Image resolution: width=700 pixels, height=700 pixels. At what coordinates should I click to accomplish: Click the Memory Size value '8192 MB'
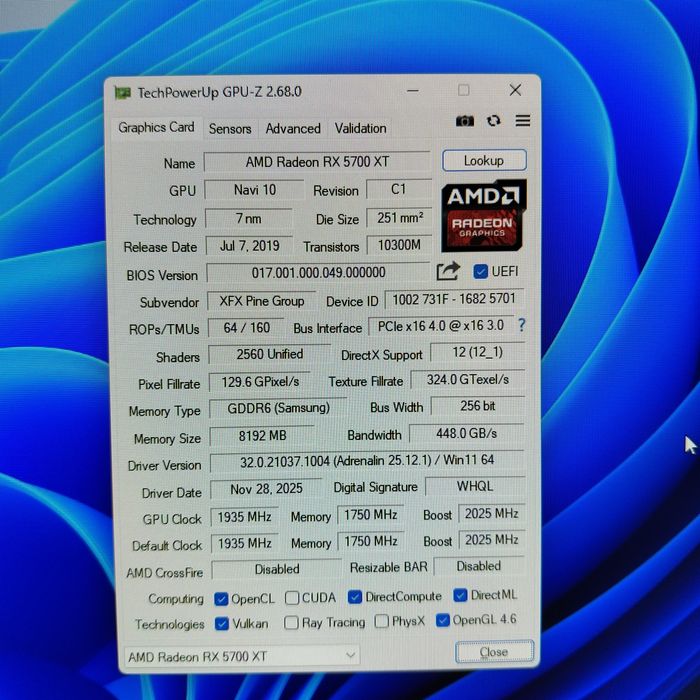point(262,436)
